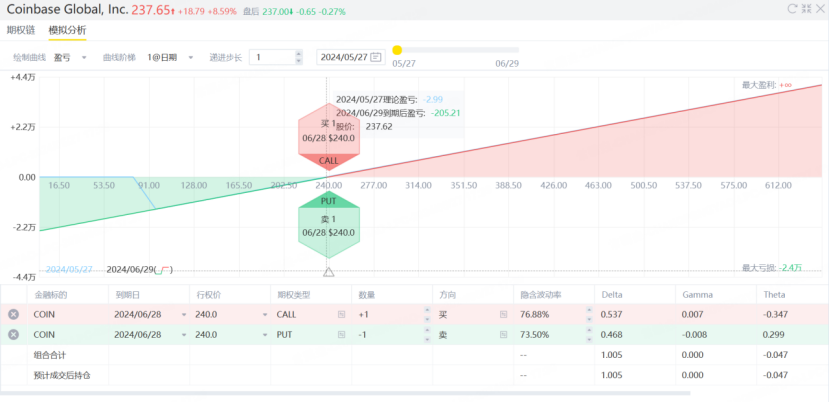Click the 隐含波动率 column header
This screenshot has width=829, height=403.
tap(540, 295)
